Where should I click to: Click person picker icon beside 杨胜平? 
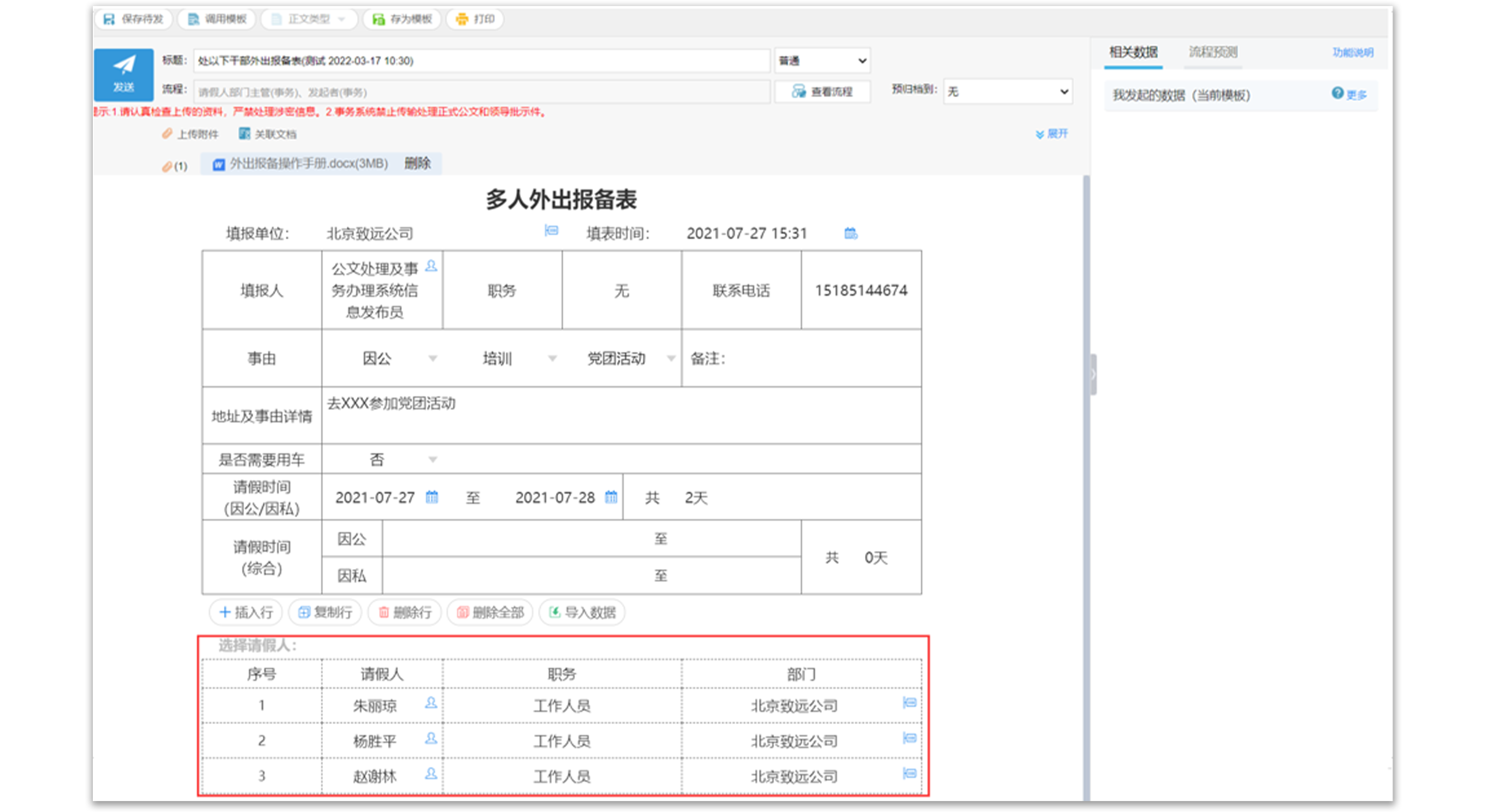click(x=431, y=738)
